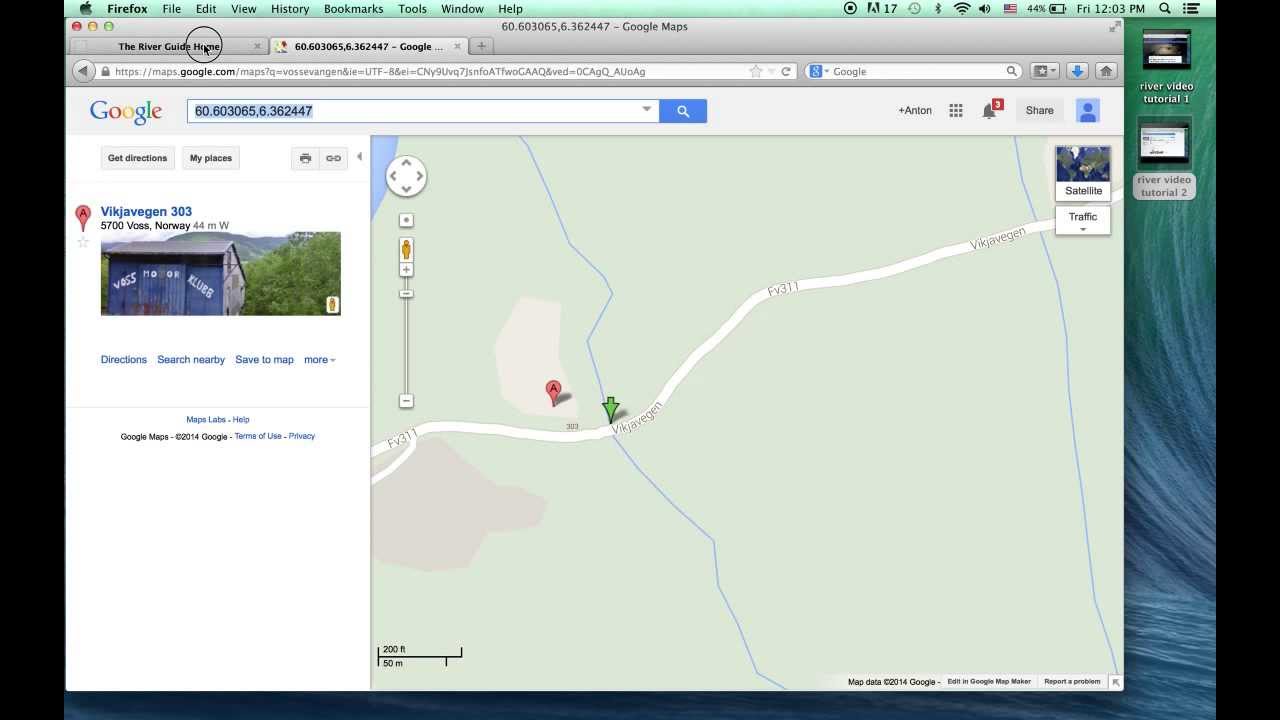Toggle the overview map corner arrow
Screen dimensions: 1280x720
(x=1116, y=682)
